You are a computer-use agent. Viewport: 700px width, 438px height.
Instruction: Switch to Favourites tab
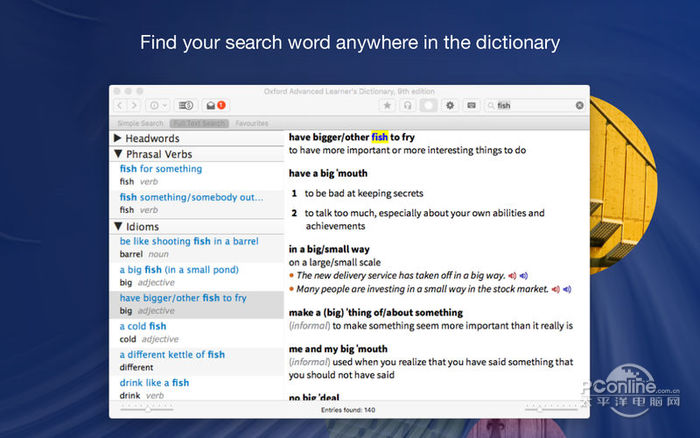[x=251, y=123]
